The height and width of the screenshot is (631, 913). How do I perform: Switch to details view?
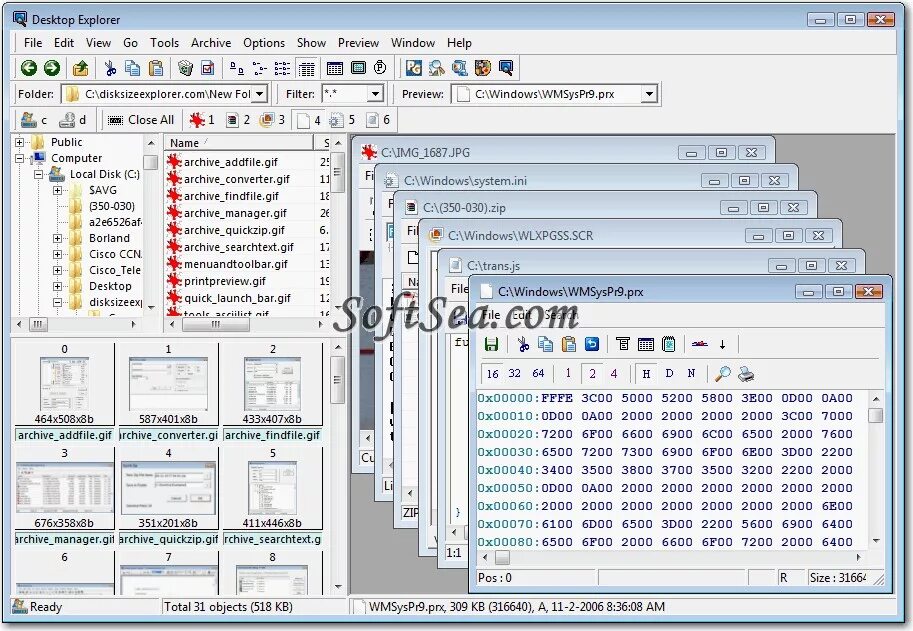(x=306, y=68)
